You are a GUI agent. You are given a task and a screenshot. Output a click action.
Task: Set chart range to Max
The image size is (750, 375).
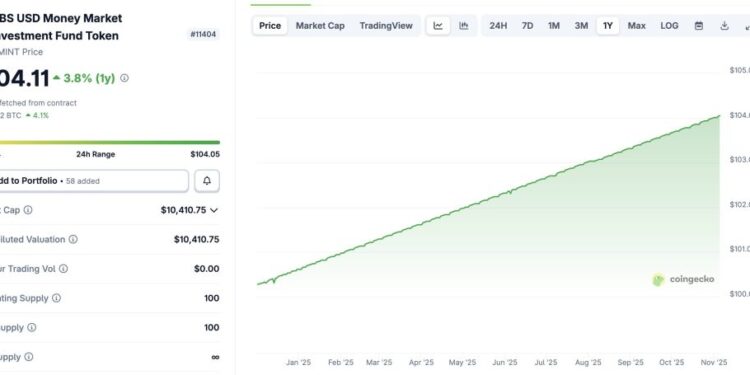pyautogui.click(x=637, y=26)
